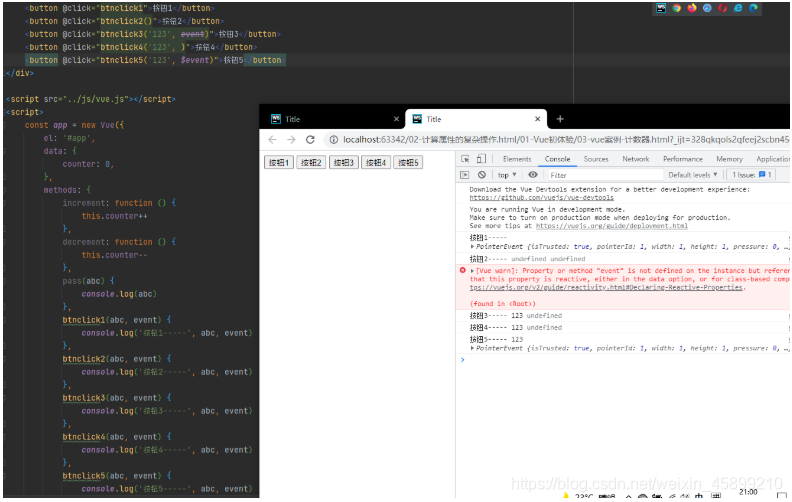792x502 pixels.
Task: Open page in Internet Explorer icon
Action: pos(738,8)
